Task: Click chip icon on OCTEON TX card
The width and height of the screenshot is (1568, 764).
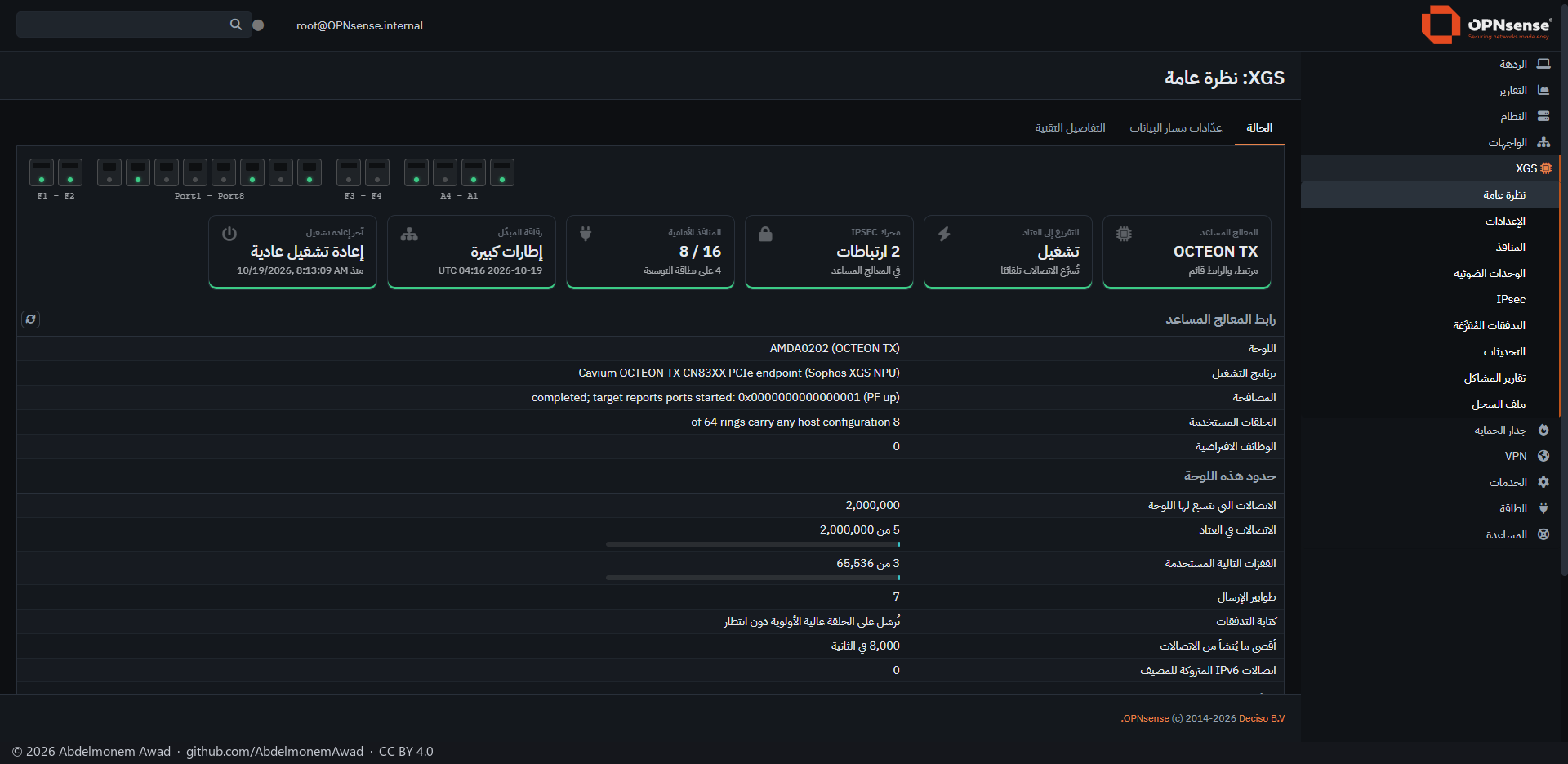Action: click(1124, 234)
